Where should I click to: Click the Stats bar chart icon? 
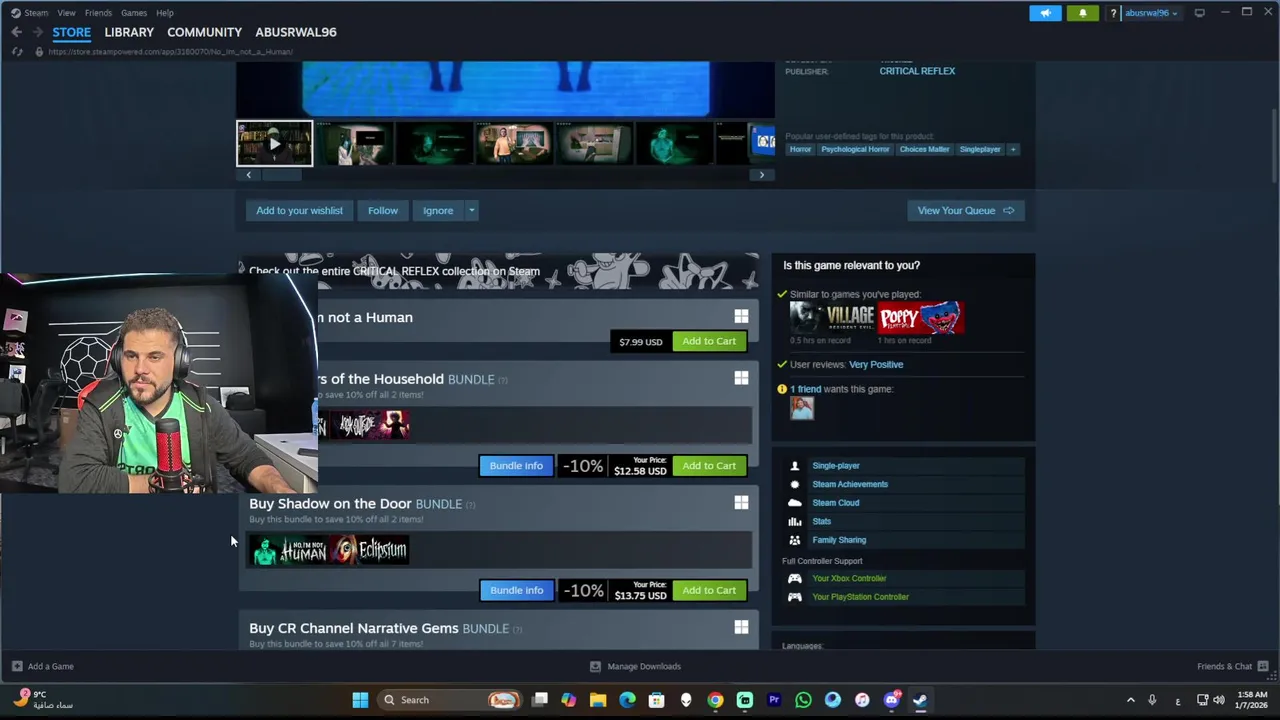pos(795,521)
